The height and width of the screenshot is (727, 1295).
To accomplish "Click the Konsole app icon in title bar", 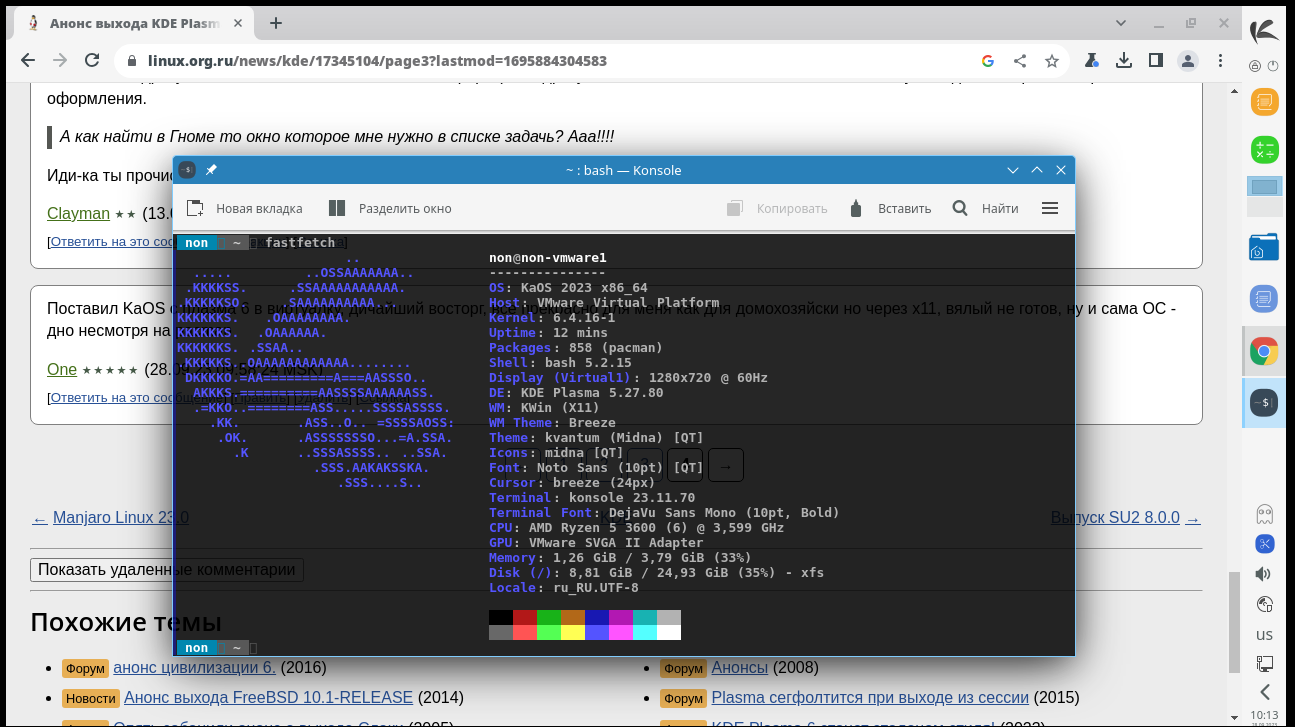I will 187,170.
